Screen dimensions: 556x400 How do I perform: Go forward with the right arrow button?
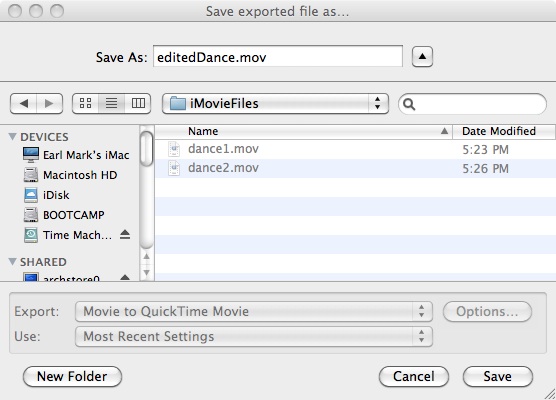pyautogui.click(x=49, y=104)
